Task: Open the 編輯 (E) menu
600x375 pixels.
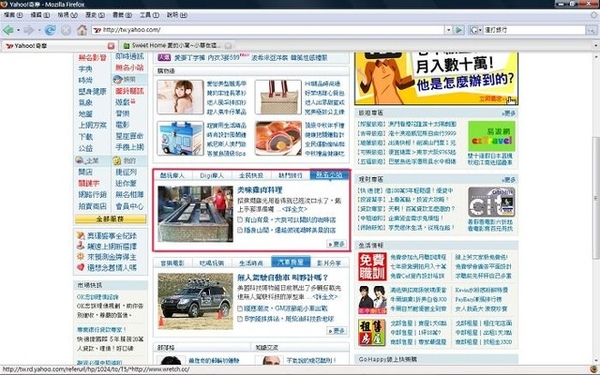Action: tap(40, 15)
